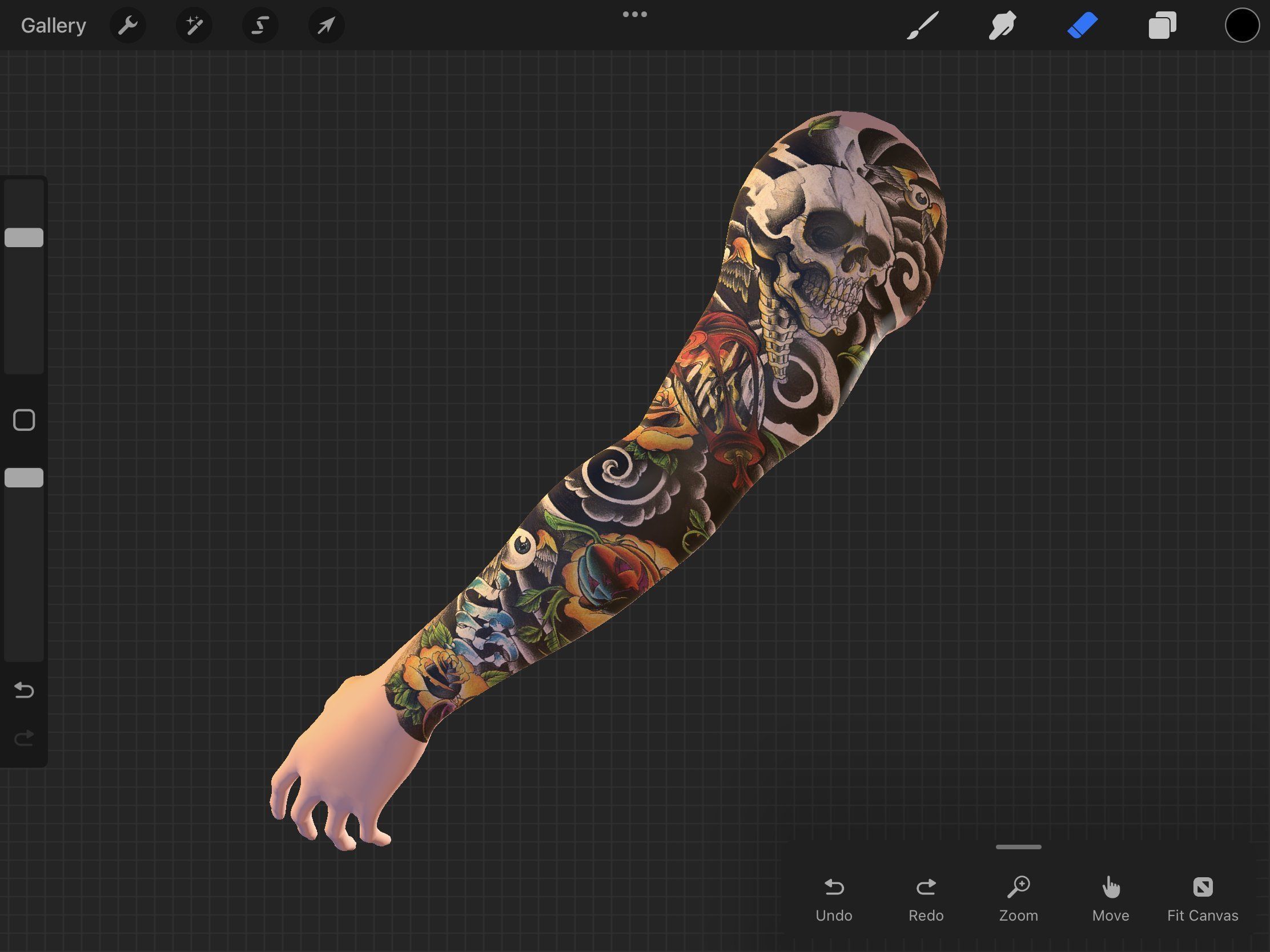Viewport: 1270px width, 952px height.
Task: Open the Adjustments magic wand menu
Action: point(194,26)
